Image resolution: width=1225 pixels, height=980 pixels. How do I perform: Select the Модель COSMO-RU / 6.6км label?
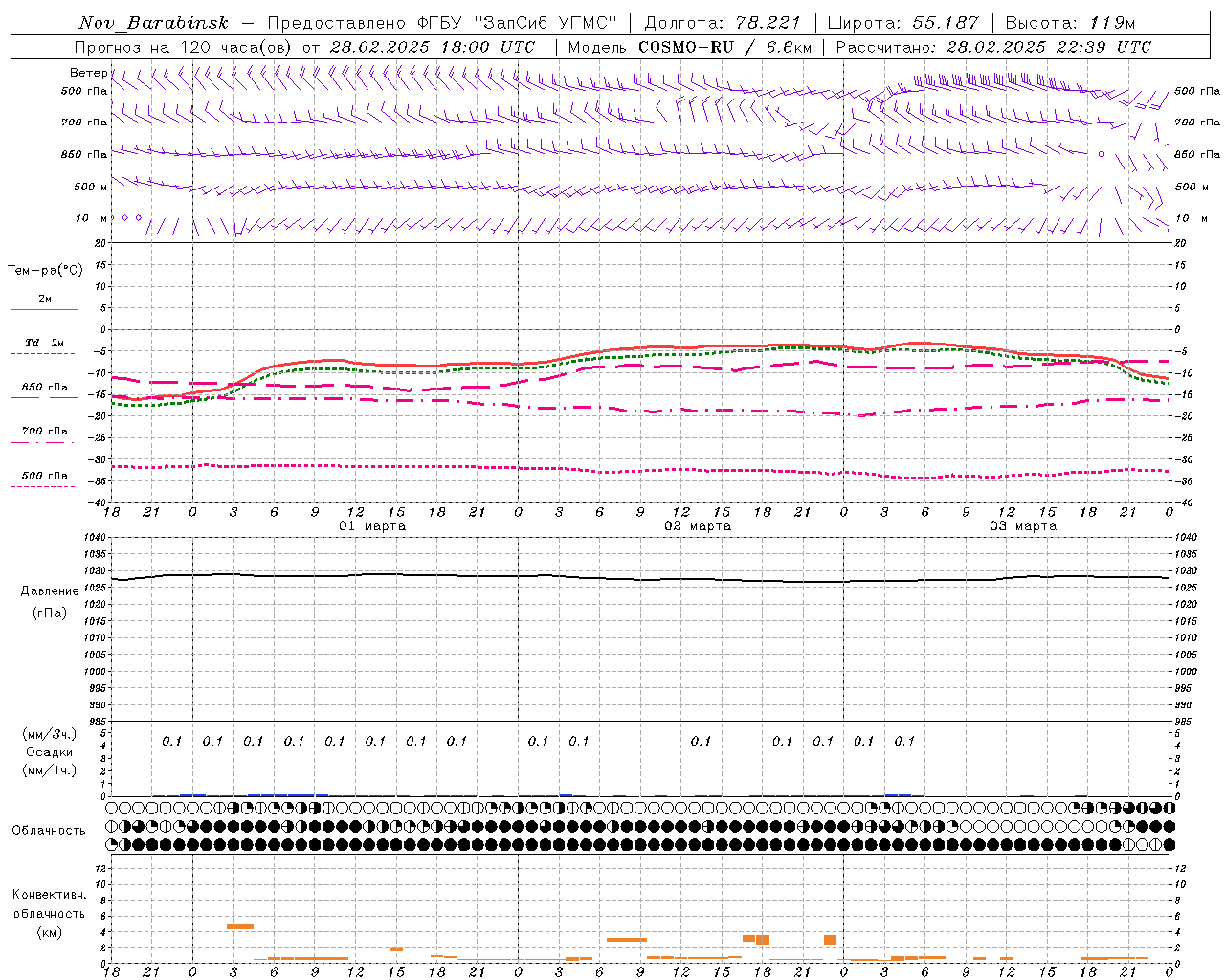point(689,47)
